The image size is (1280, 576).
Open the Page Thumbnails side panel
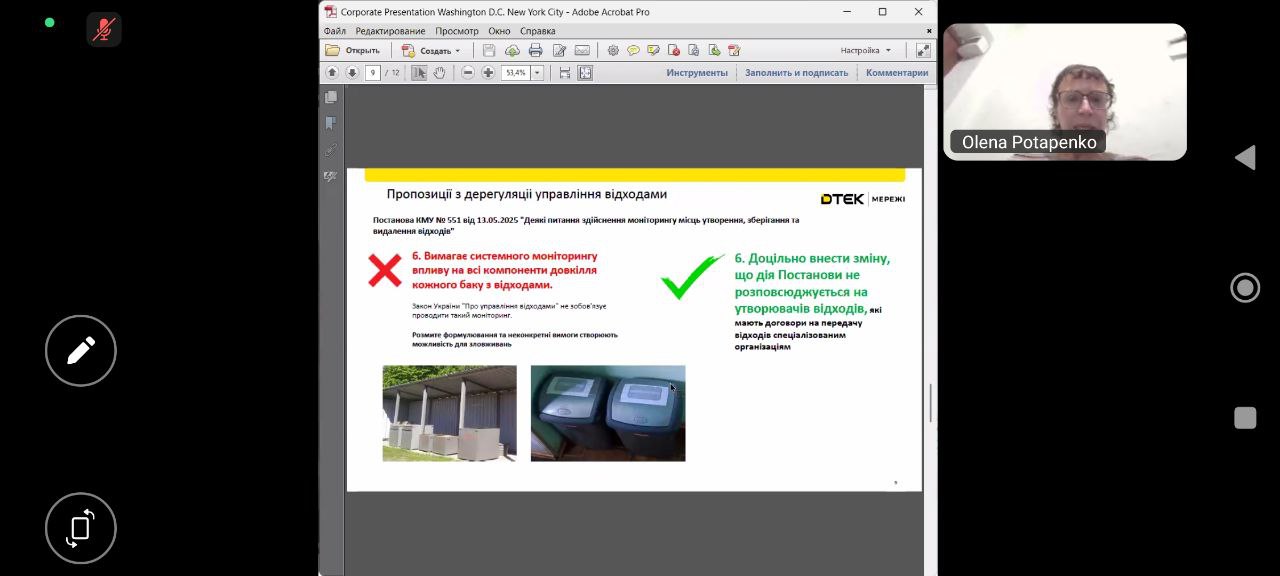pos(331,97)
